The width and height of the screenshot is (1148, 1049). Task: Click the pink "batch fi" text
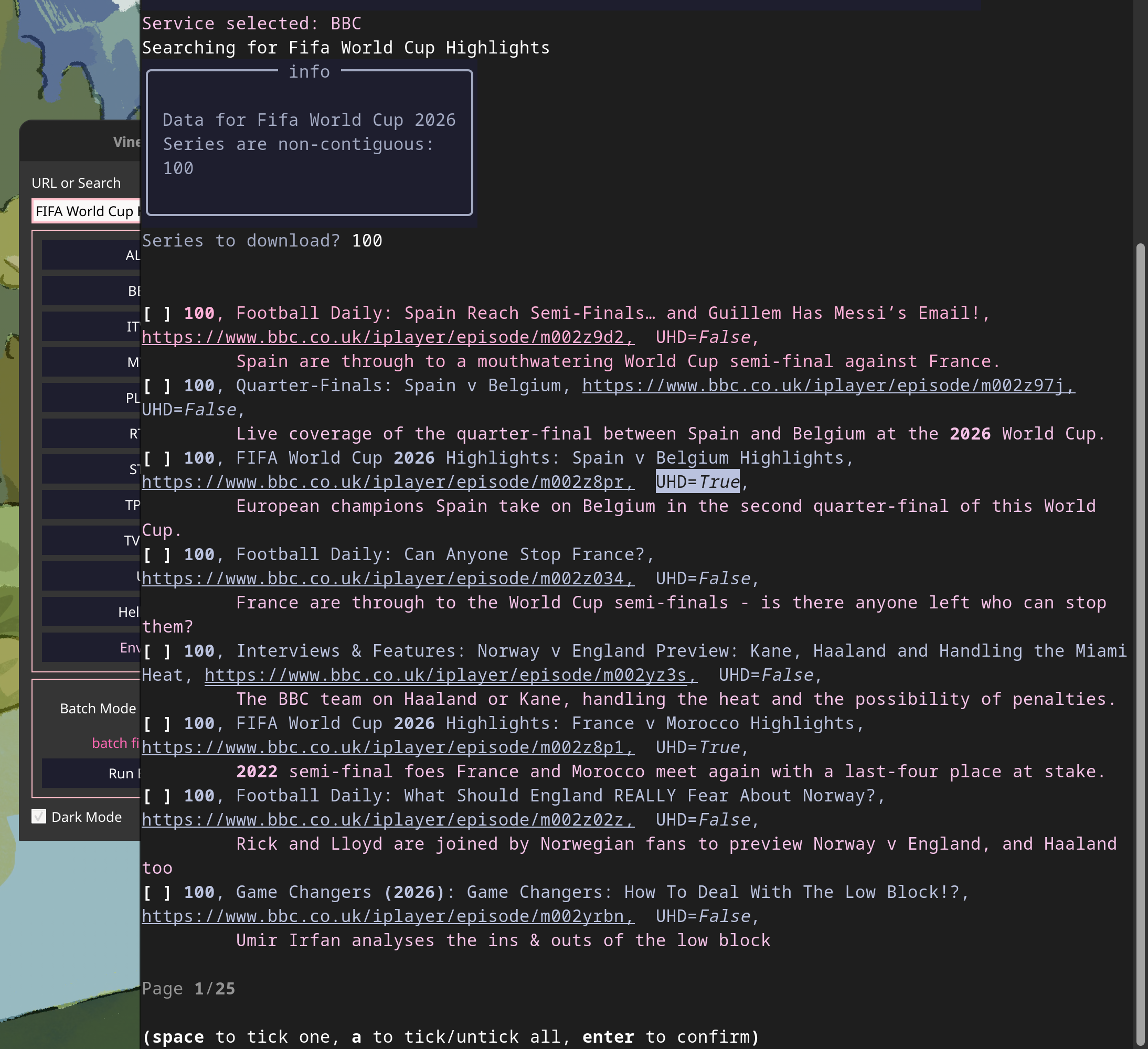pos(115,743)
